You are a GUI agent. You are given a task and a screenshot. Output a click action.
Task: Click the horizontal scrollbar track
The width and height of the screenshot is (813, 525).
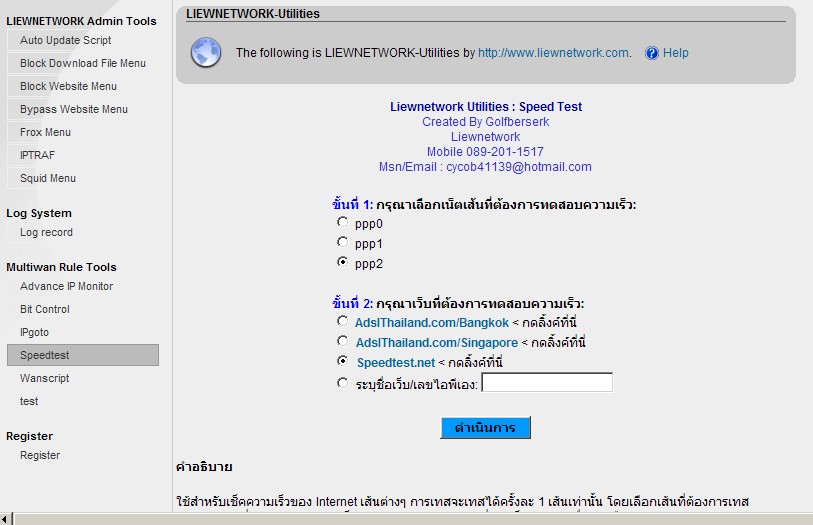[x=415, y=519]
